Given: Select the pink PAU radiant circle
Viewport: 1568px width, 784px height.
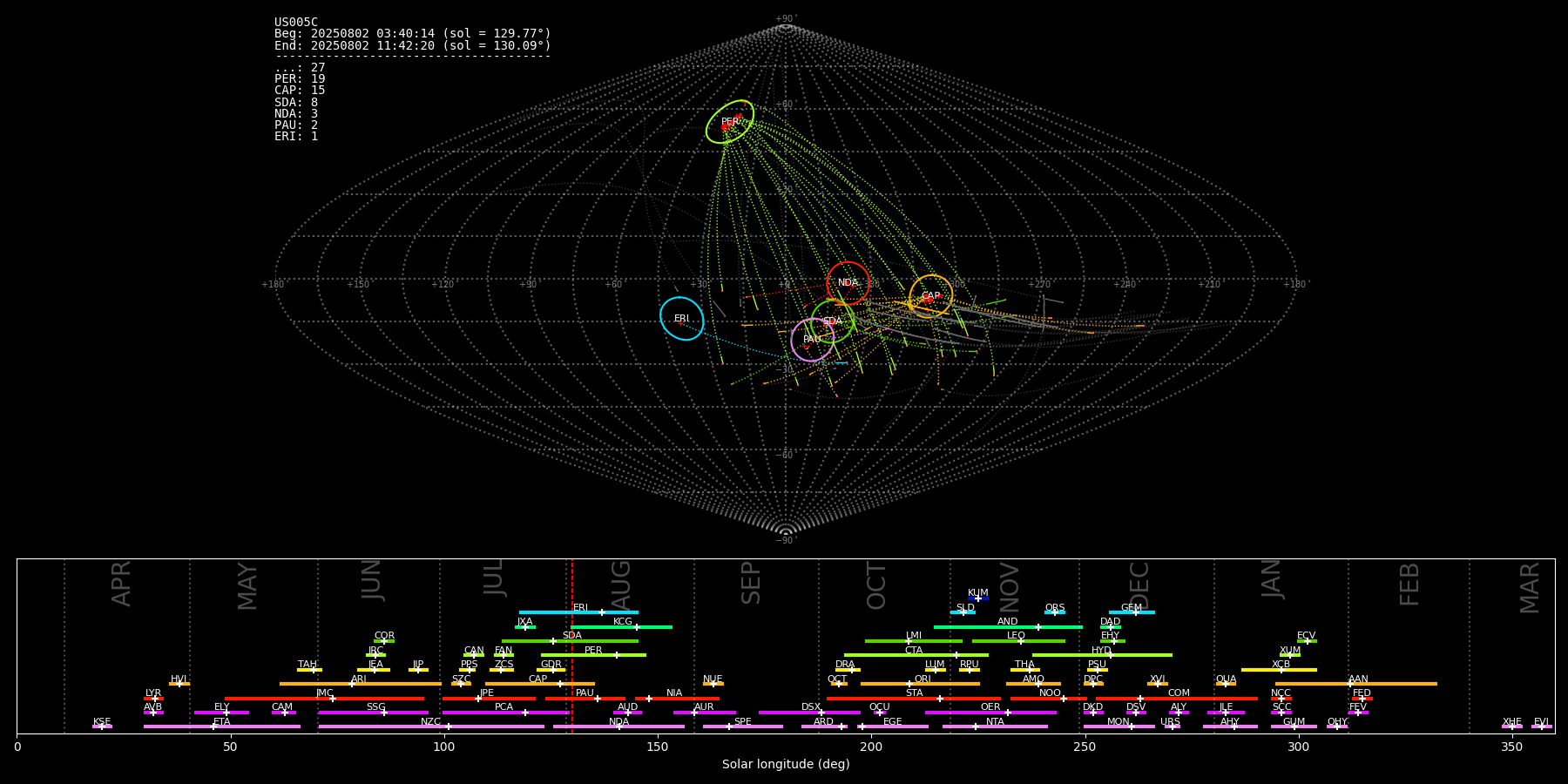Looking at the screenshot, I should 813,340.
